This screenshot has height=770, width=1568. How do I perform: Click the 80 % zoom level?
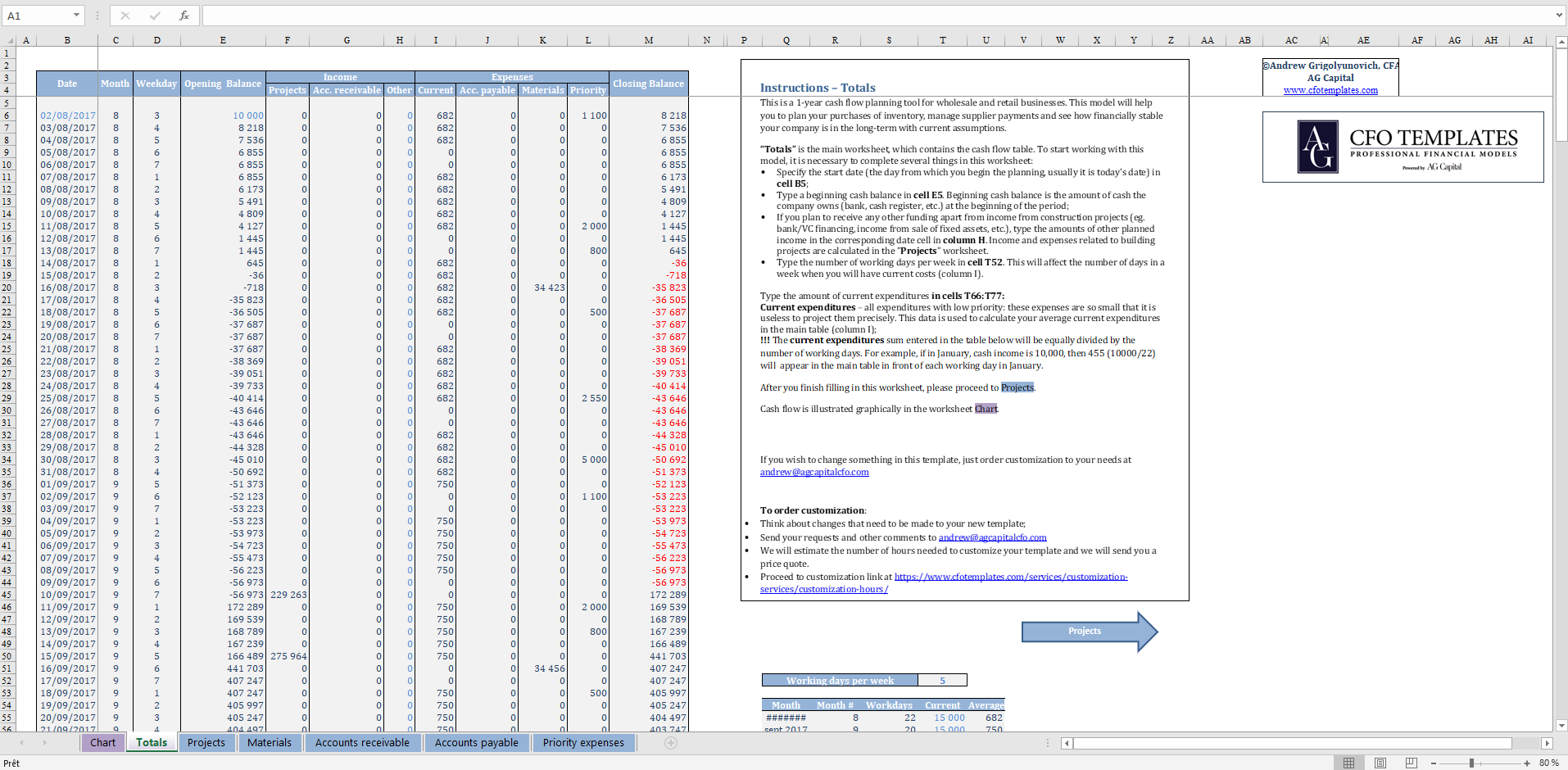(1548, 763)
